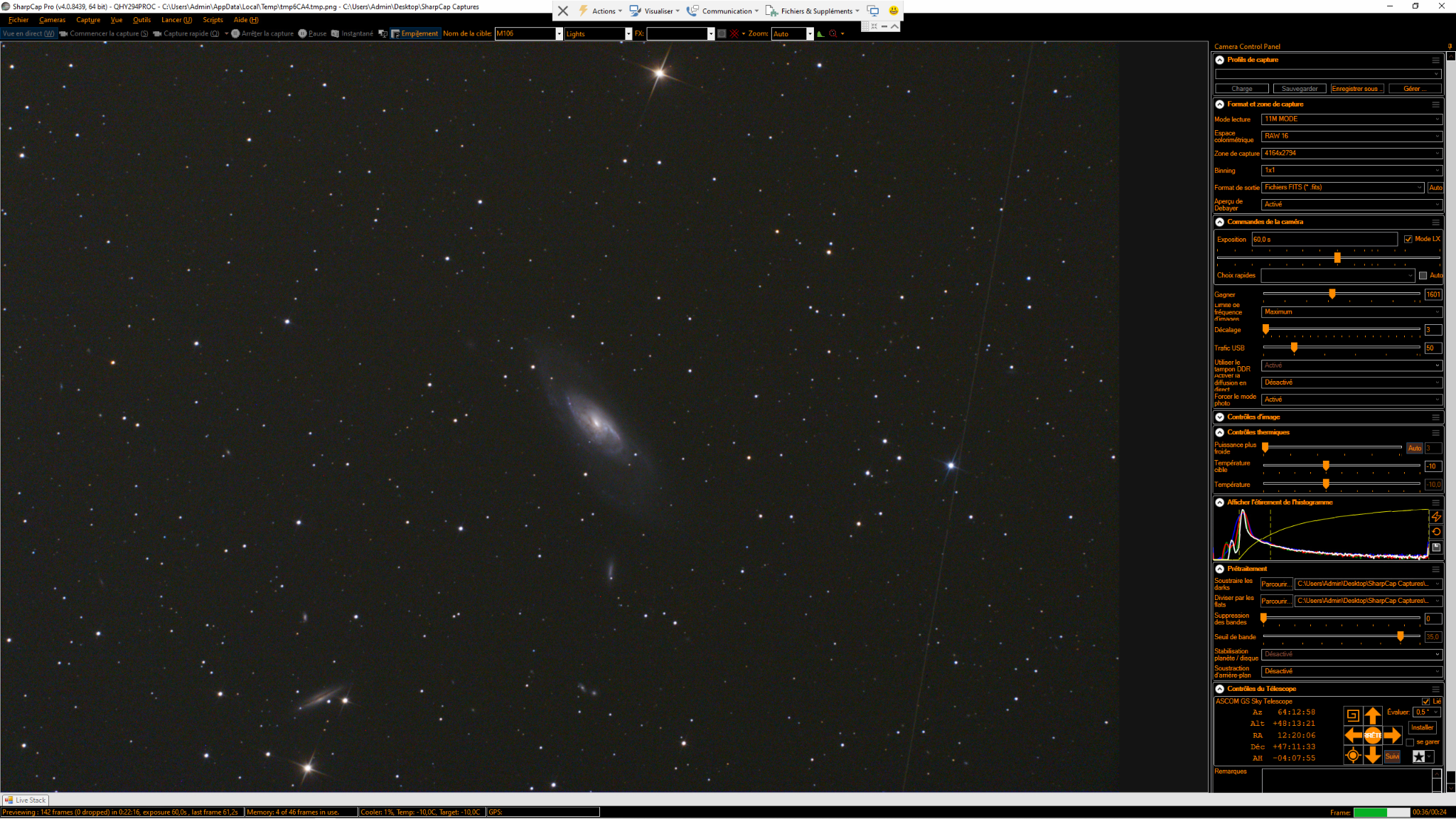Slew telescope right with the right arrow
1456x819 pixels.
(x=1393, y=735)
